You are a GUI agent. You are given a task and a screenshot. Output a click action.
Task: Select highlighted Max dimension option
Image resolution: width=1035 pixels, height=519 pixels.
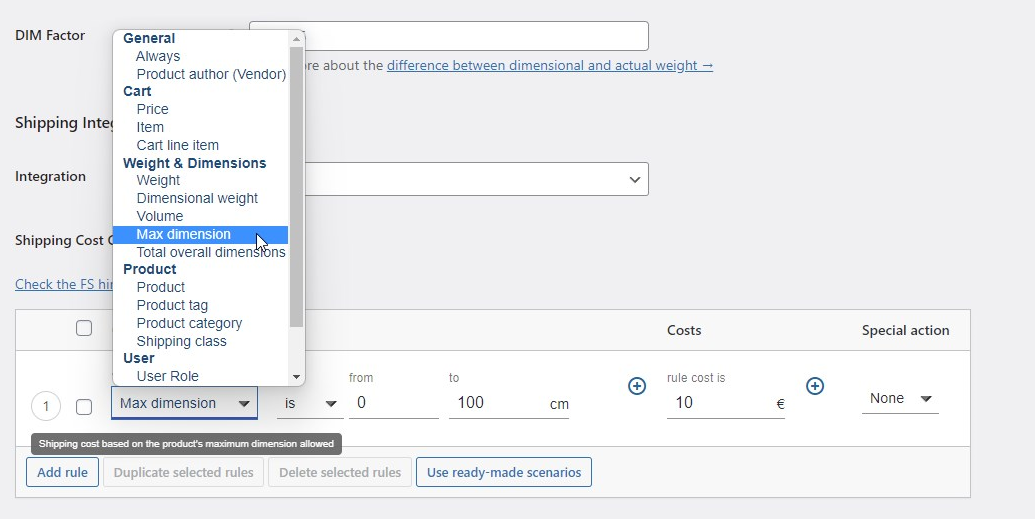pos(201,234)
